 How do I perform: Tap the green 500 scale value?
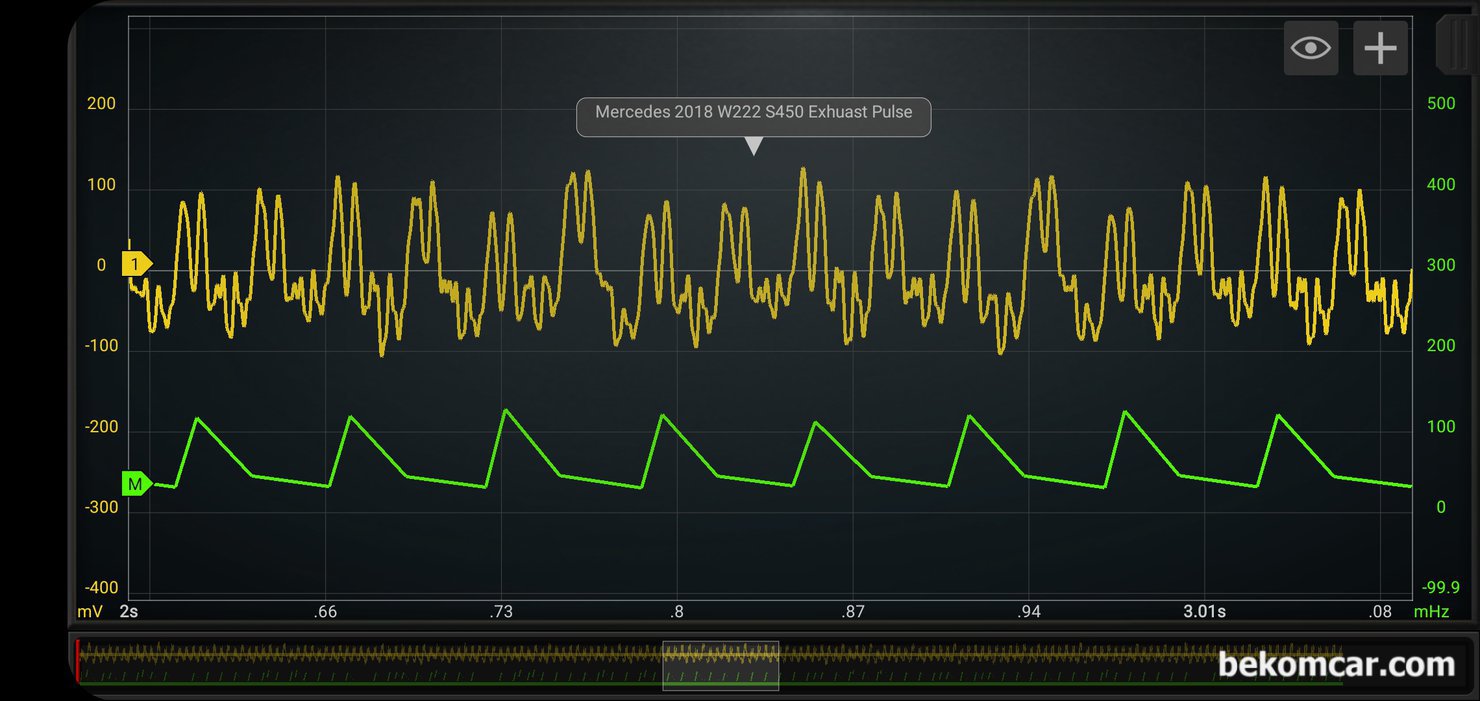[x=1440, y=104]
